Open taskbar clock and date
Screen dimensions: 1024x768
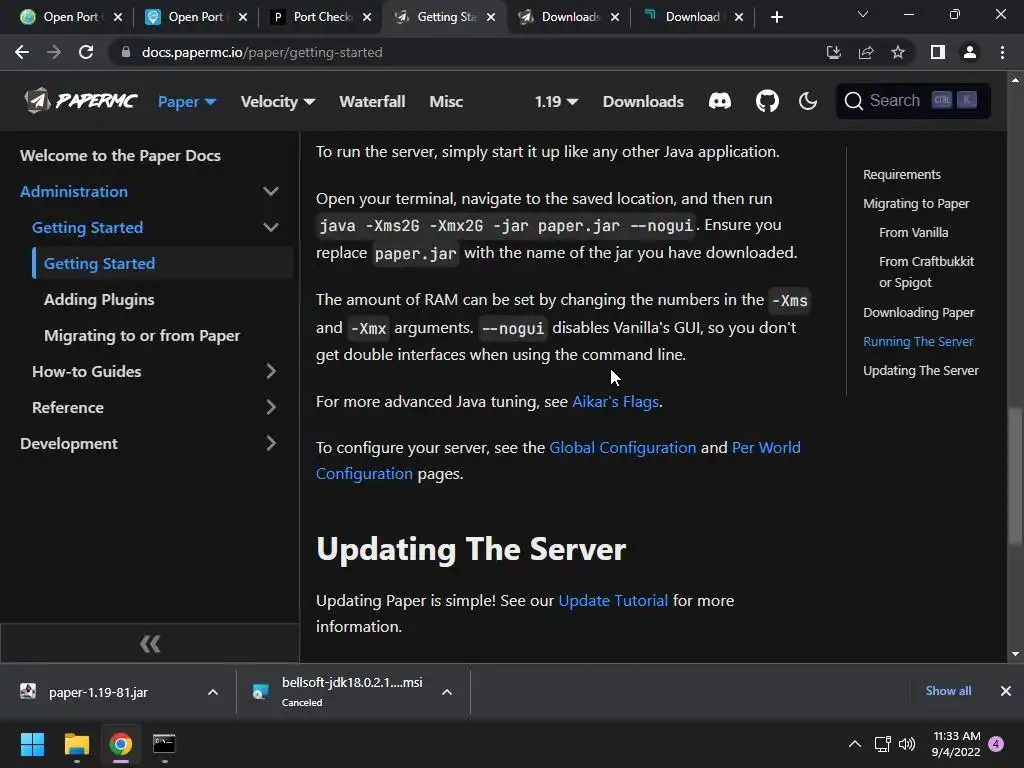pos(956,744)
